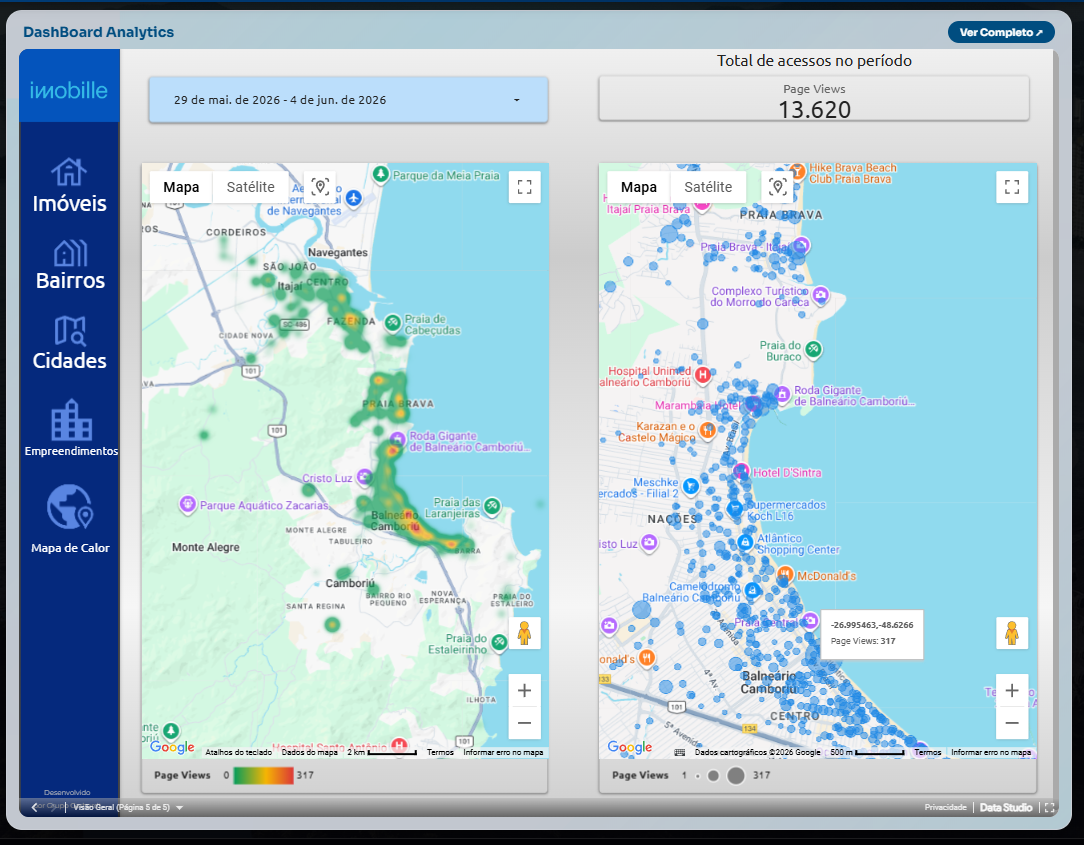Click the Cristo Luz marker on heat map

tap(364, 476)
